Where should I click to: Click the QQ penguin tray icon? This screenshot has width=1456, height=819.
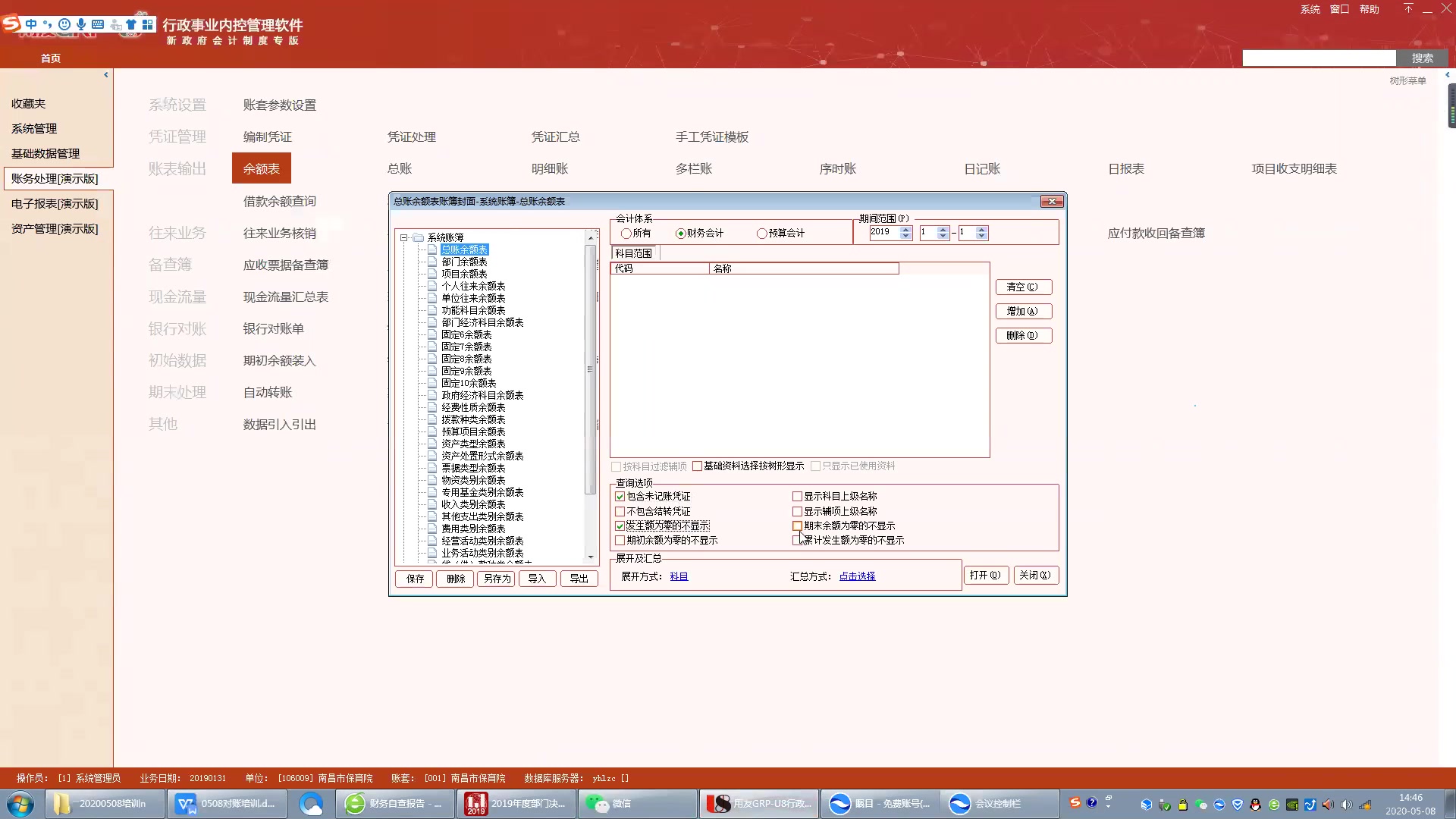(1256, 805)
